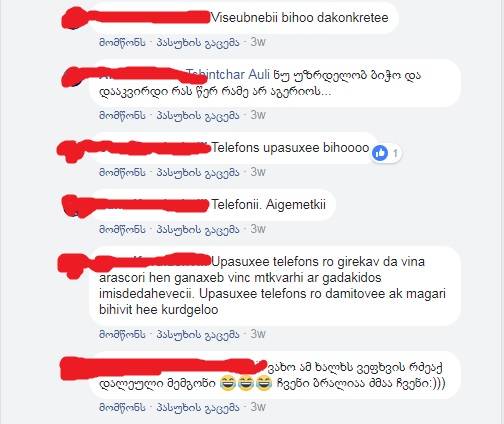504x424 pixels.
Task: Open the reaction count "1" beside thumbs-up
Action: tap(395, 153)
